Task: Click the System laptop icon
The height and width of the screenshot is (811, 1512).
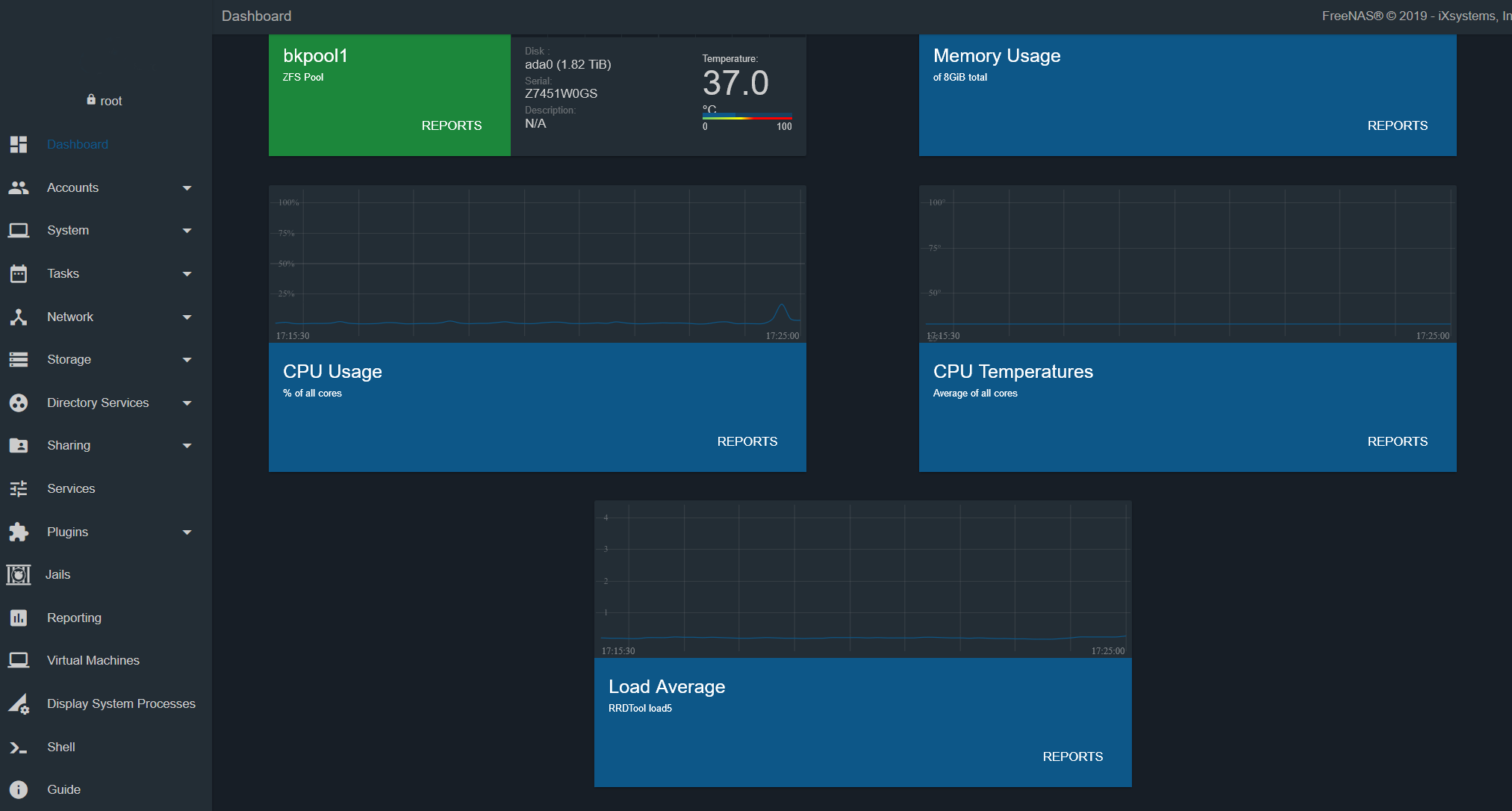Action: click(x=19, y=230)
